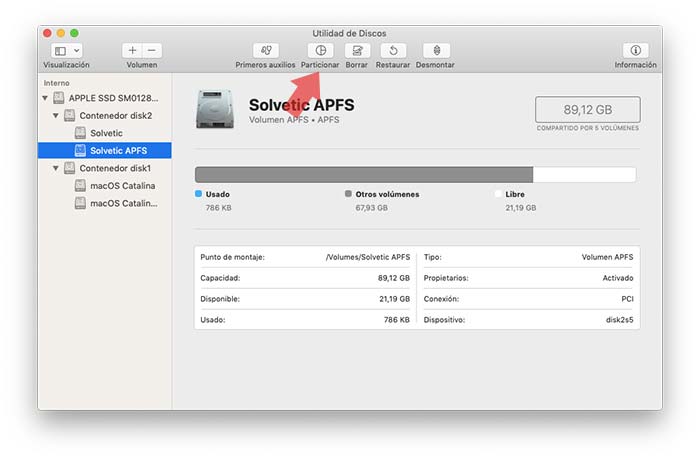
Task: Select the Solvetic volume in sidebar
Action: pos(106,133)
